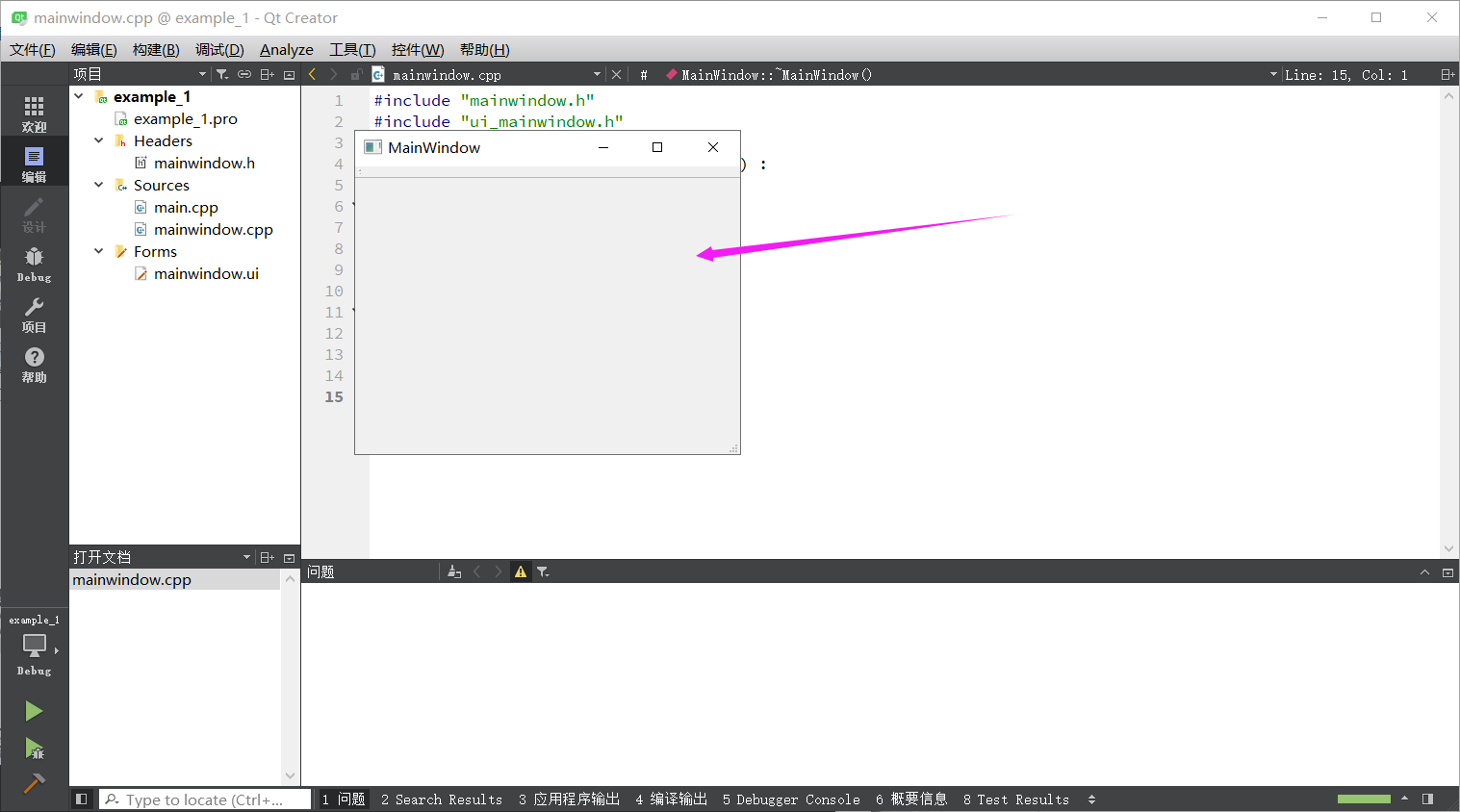Open the Analyze menu
This screenshot has width=1460, height=812.
pyautogui.click(x=287, y=49)
